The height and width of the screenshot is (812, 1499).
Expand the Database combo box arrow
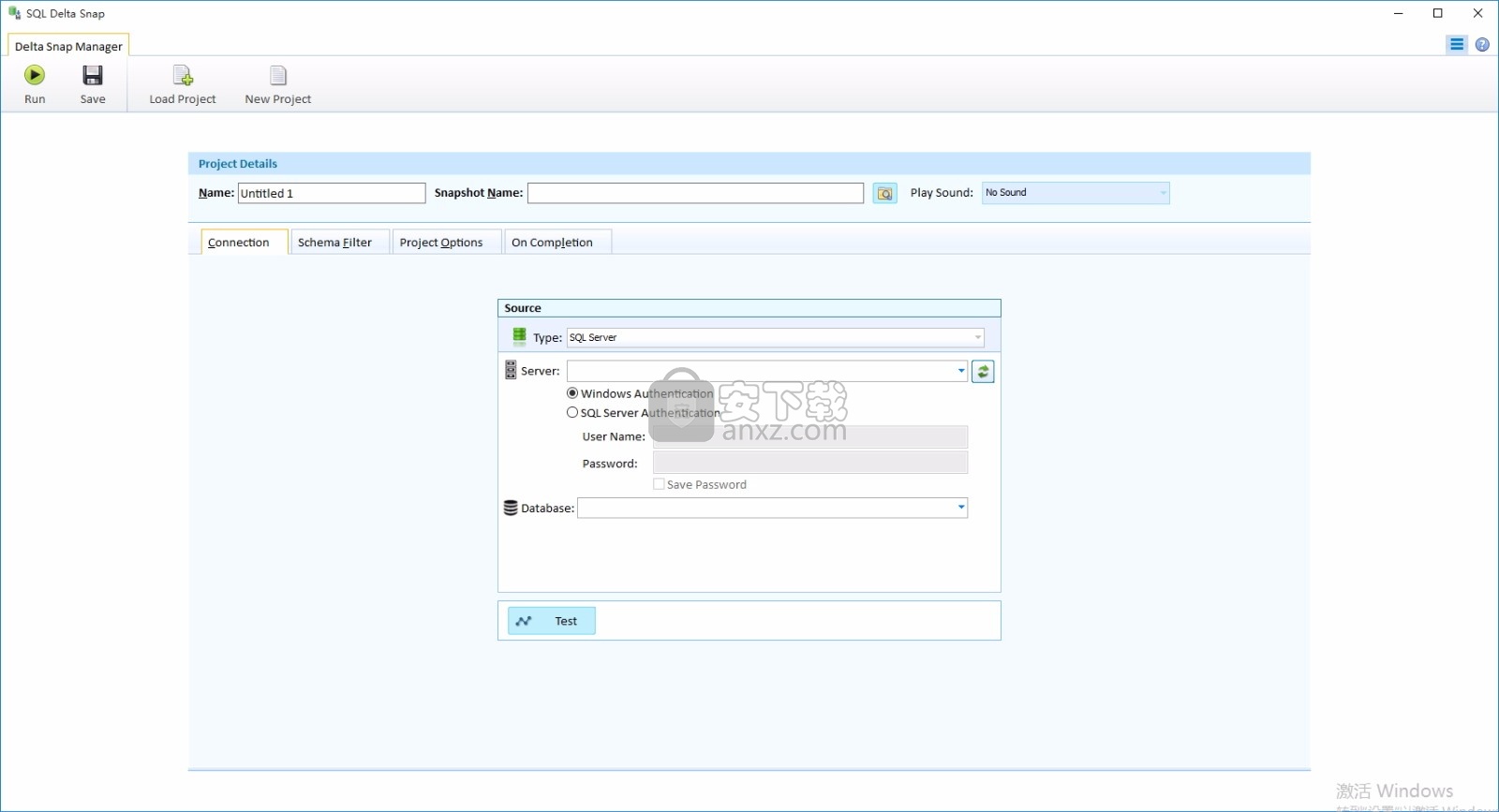pos(961,508)
